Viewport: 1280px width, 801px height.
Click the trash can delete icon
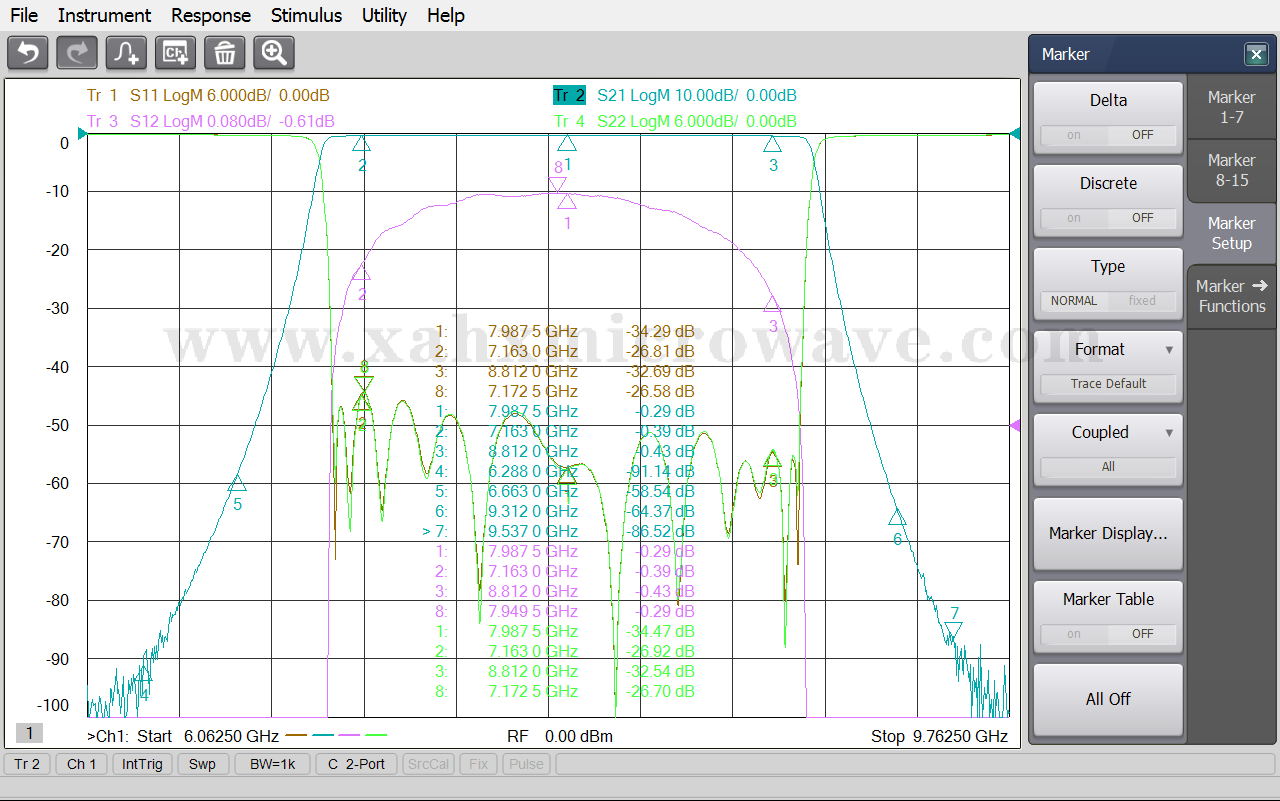(x=225, y=53)
